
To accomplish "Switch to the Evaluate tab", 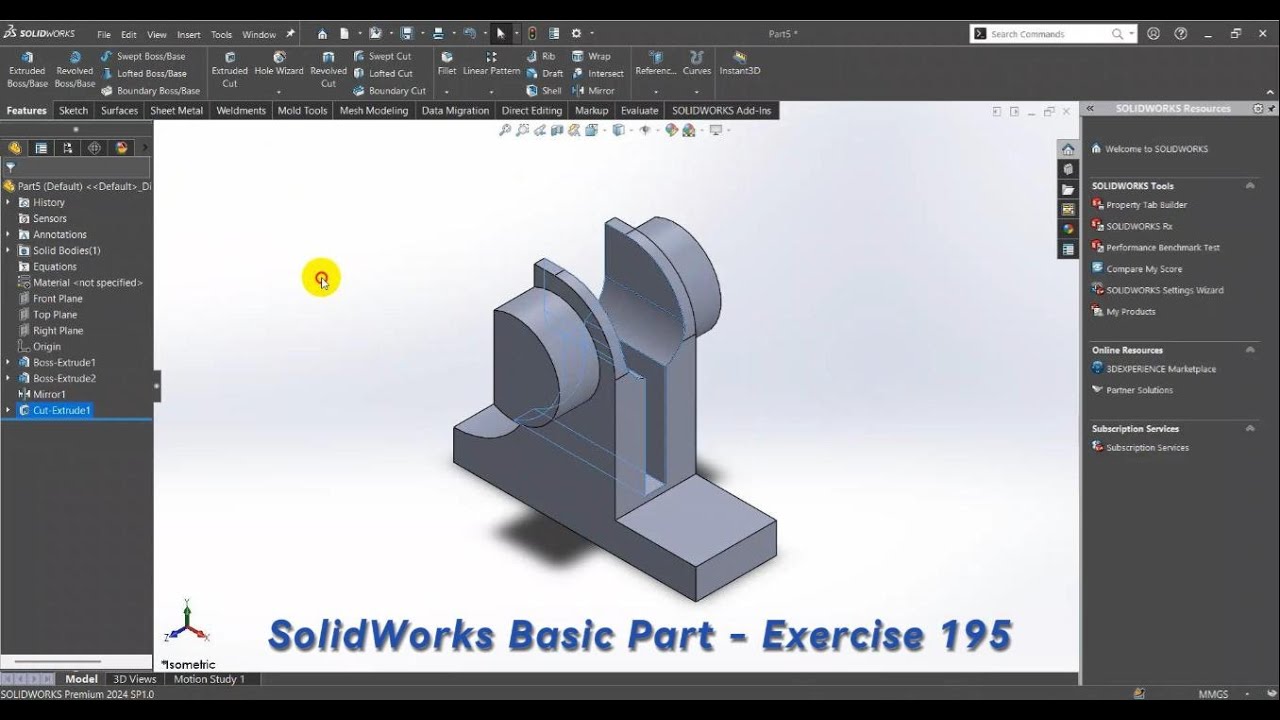I will (x=639, y=110).
